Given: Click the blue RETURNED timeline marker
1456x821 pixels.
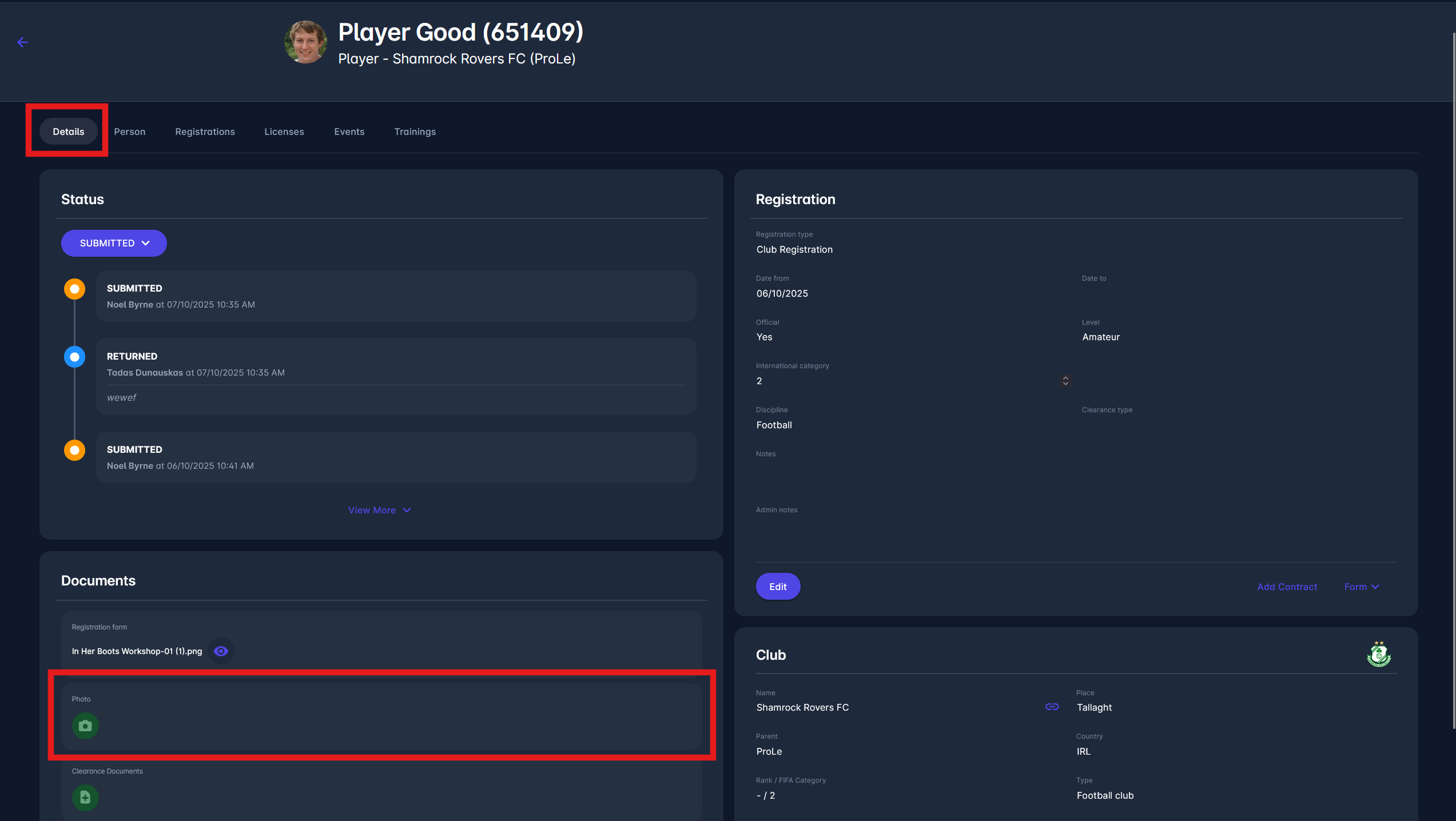Looking at the screenshot, I should [x=74, y=357].
